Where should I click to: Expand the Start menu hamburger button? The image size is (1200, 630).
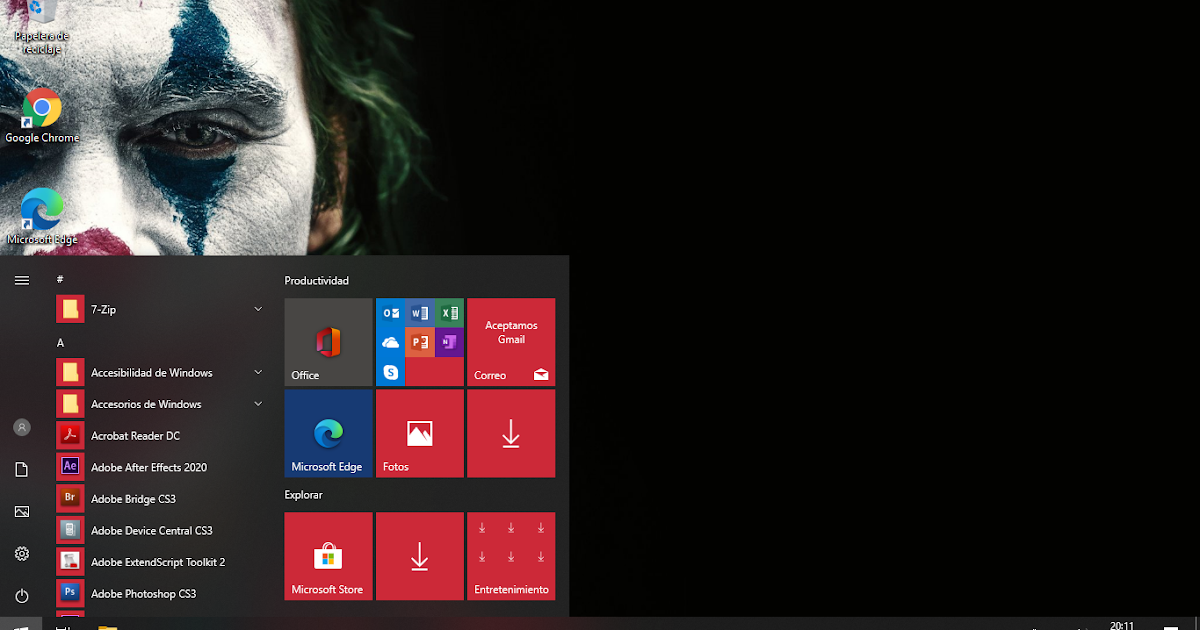22,280
